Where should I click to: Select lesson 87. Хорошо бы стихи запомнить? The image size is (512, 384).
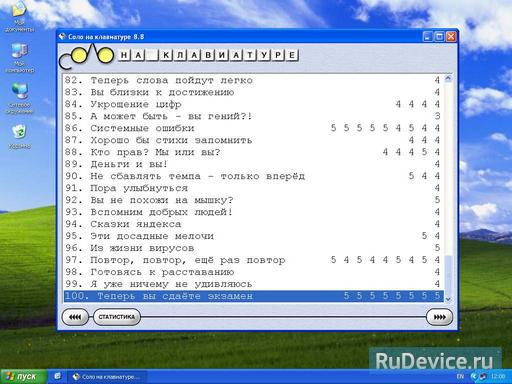(x=253, y=140)
